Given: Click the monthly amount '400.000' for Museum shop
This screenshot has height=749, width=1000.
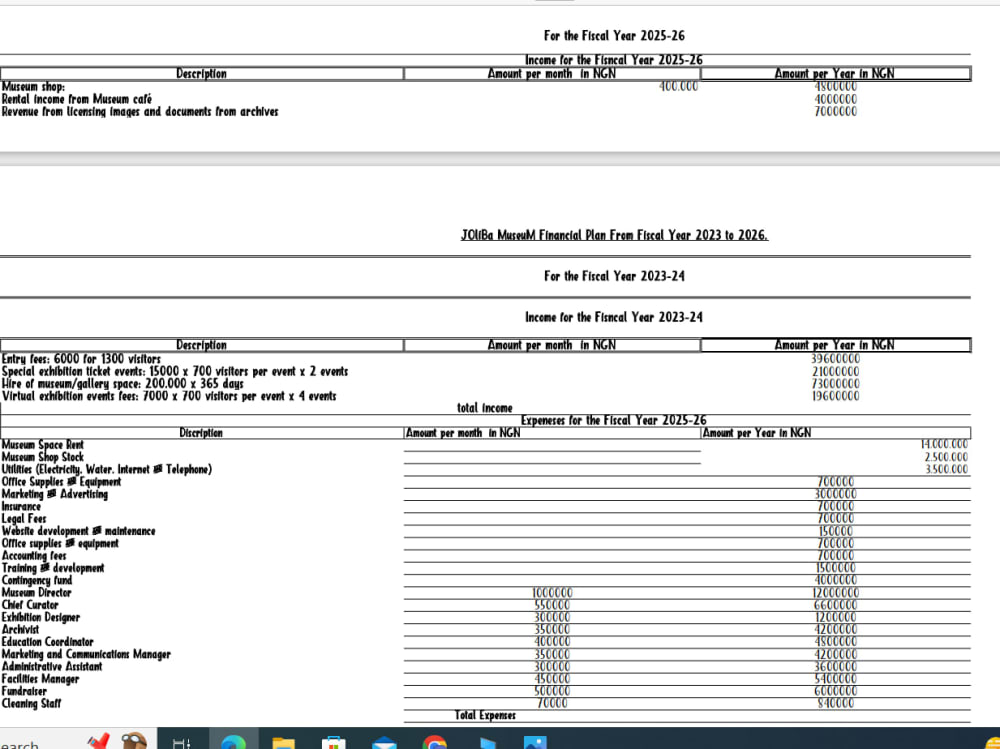Looking at the screenshot, I should (678, 86).
